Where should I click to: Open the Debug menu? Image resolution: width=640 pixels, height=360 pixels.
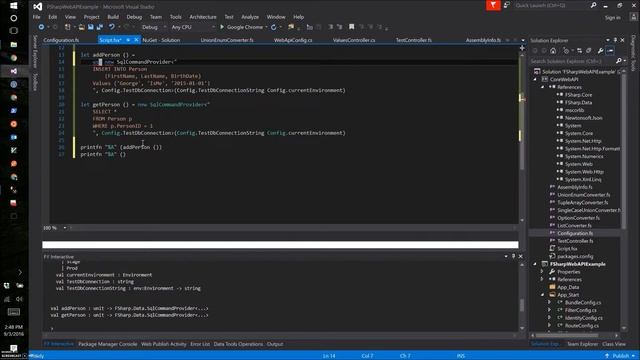(x=134, y=17)
